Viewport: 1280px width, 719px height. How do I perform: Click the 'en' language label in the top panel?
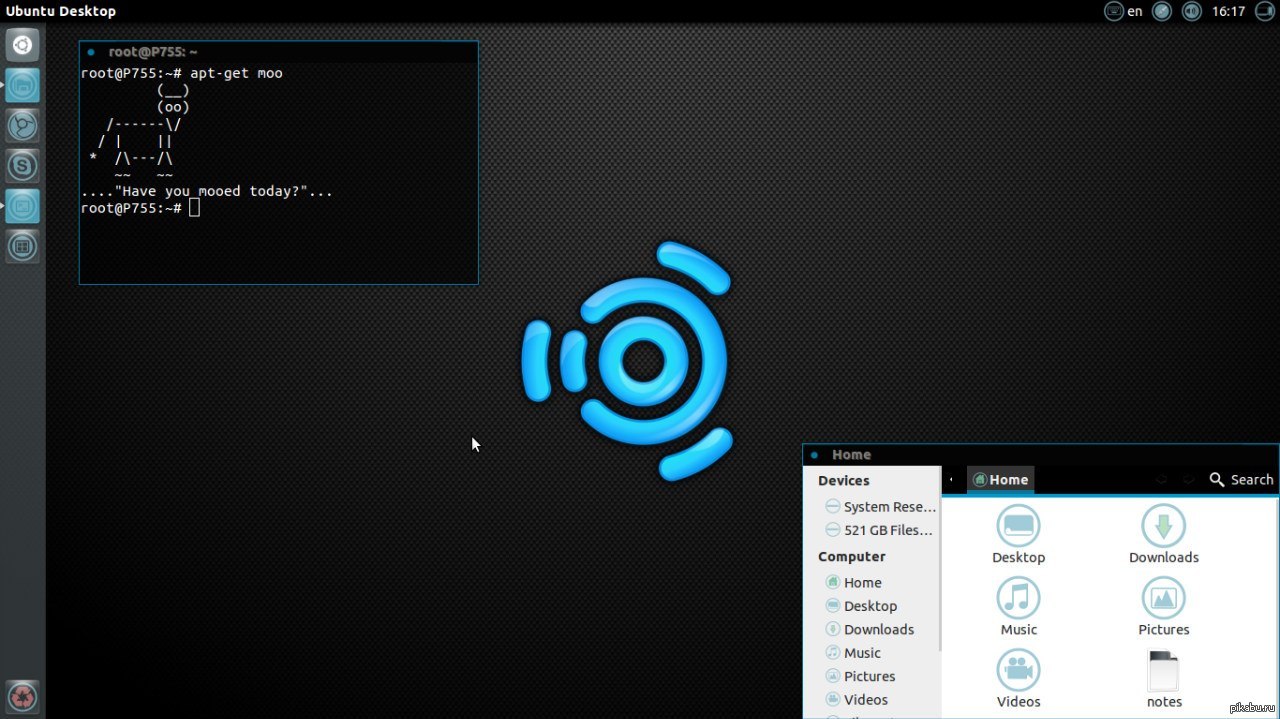click(1135, 11)
